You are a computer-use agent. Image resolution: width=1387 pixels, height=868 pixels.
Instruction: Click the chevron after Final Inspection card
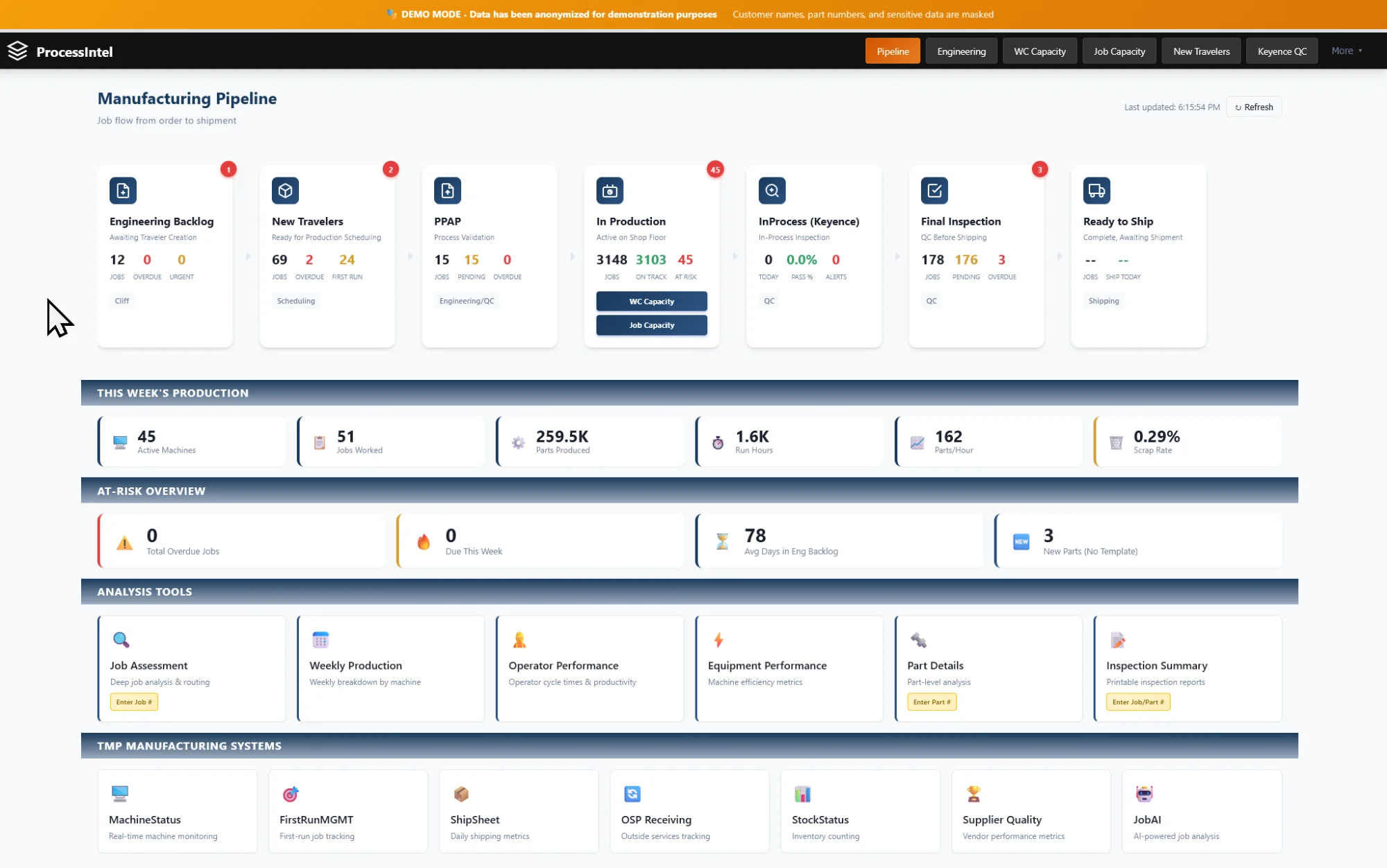point(1059,256)
